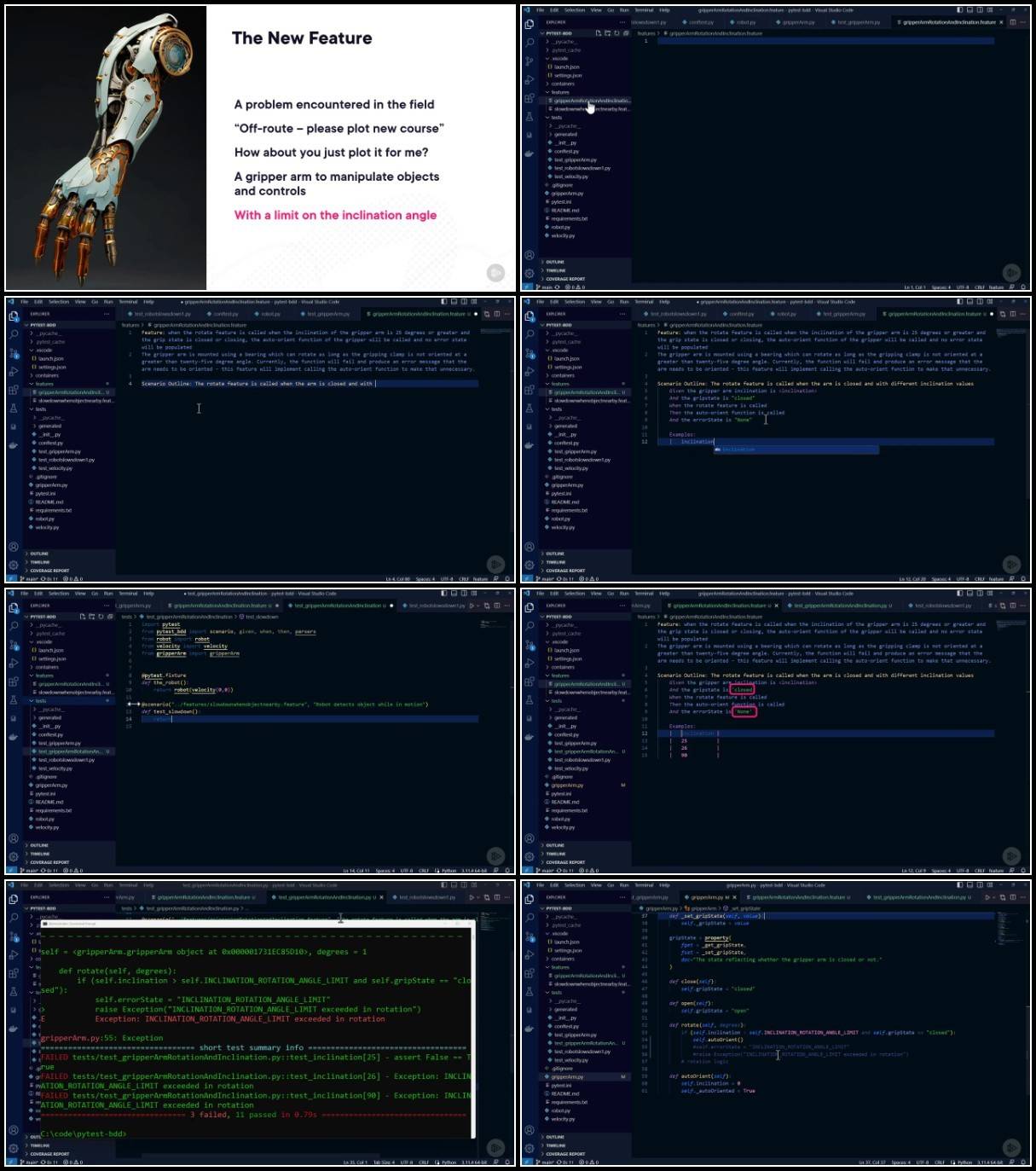Expand the generated folder in the empty-editor frame
This screenshot has height=1171, width=1036.
[x=564, y=135]
